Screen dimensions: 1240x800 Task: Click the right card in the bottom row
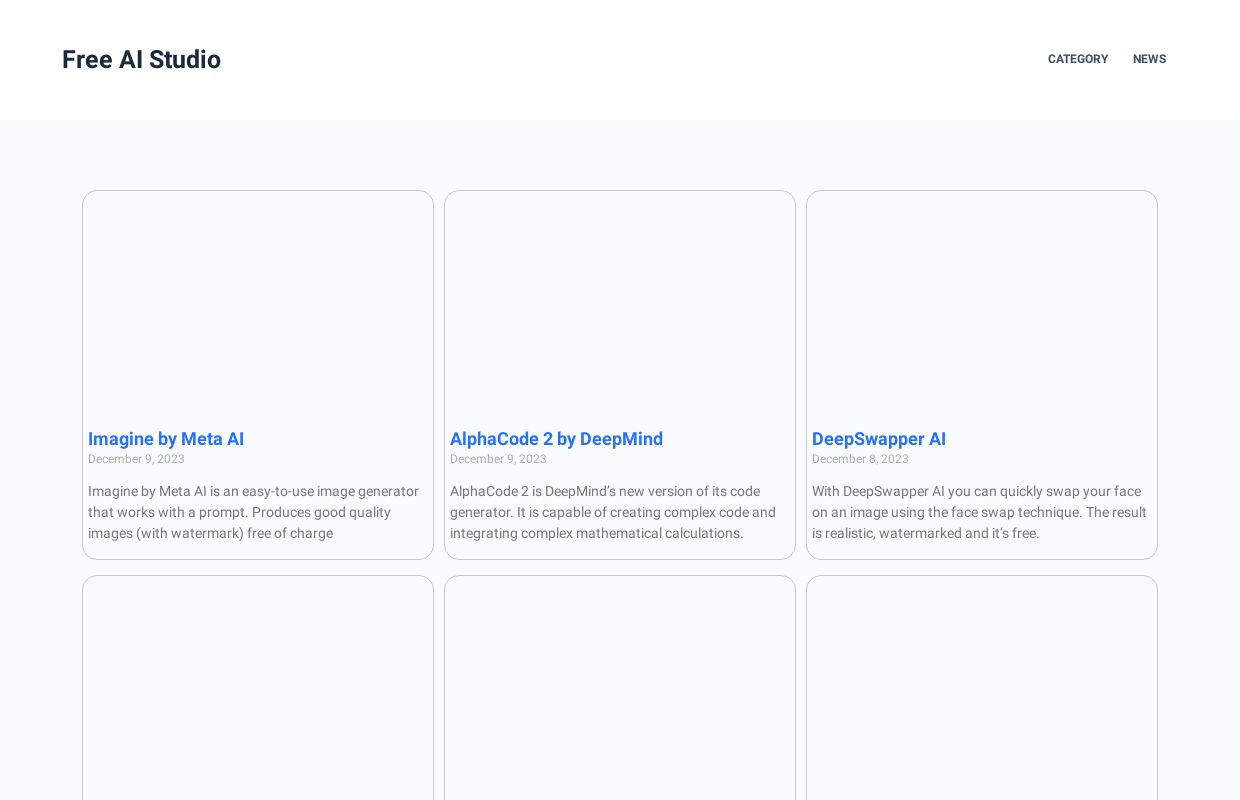pyautogui.click(x=982, y=690)
